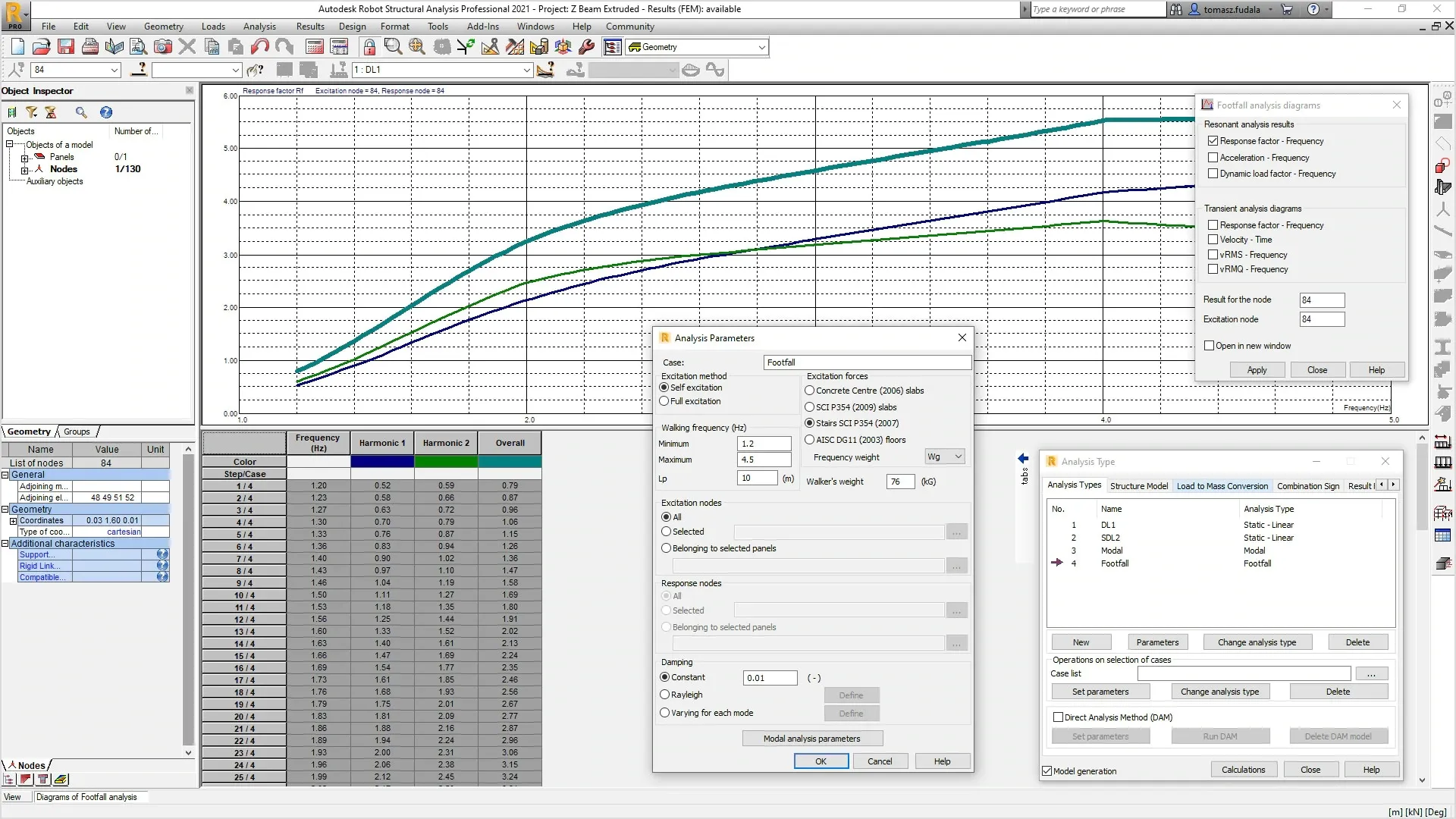Image resolution: width=1456 pixels, height=819 pixels.
Task: Click Modal analysis parameters button
Action: 811,739
